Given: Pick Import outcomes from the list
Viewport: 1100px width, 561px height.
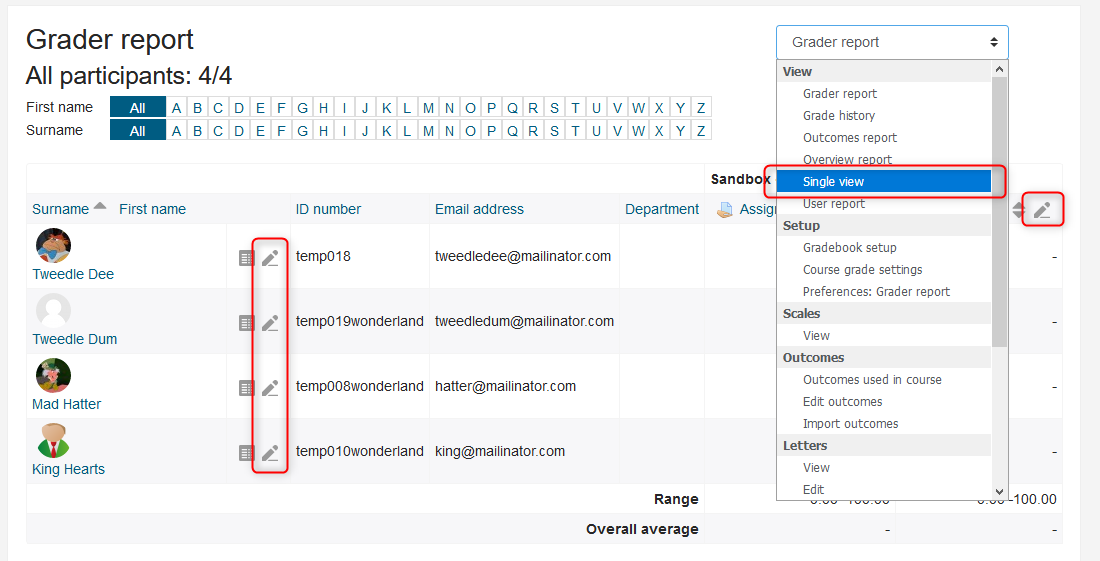Looking at the screenshot, I should pos(850,424).
